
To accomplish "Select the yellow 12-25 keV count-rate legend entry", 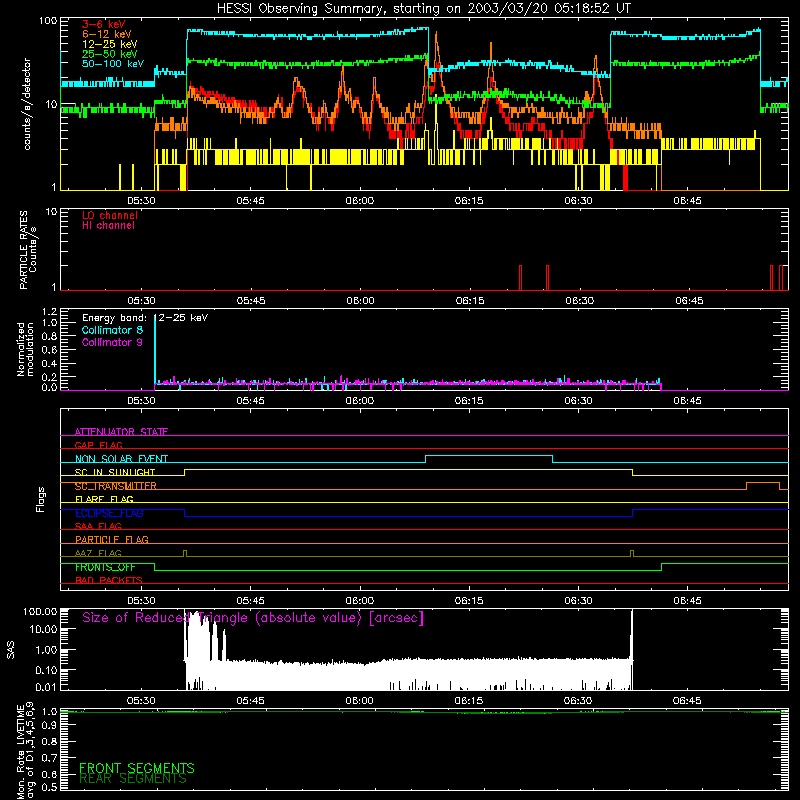I will [x=110, y=44].
